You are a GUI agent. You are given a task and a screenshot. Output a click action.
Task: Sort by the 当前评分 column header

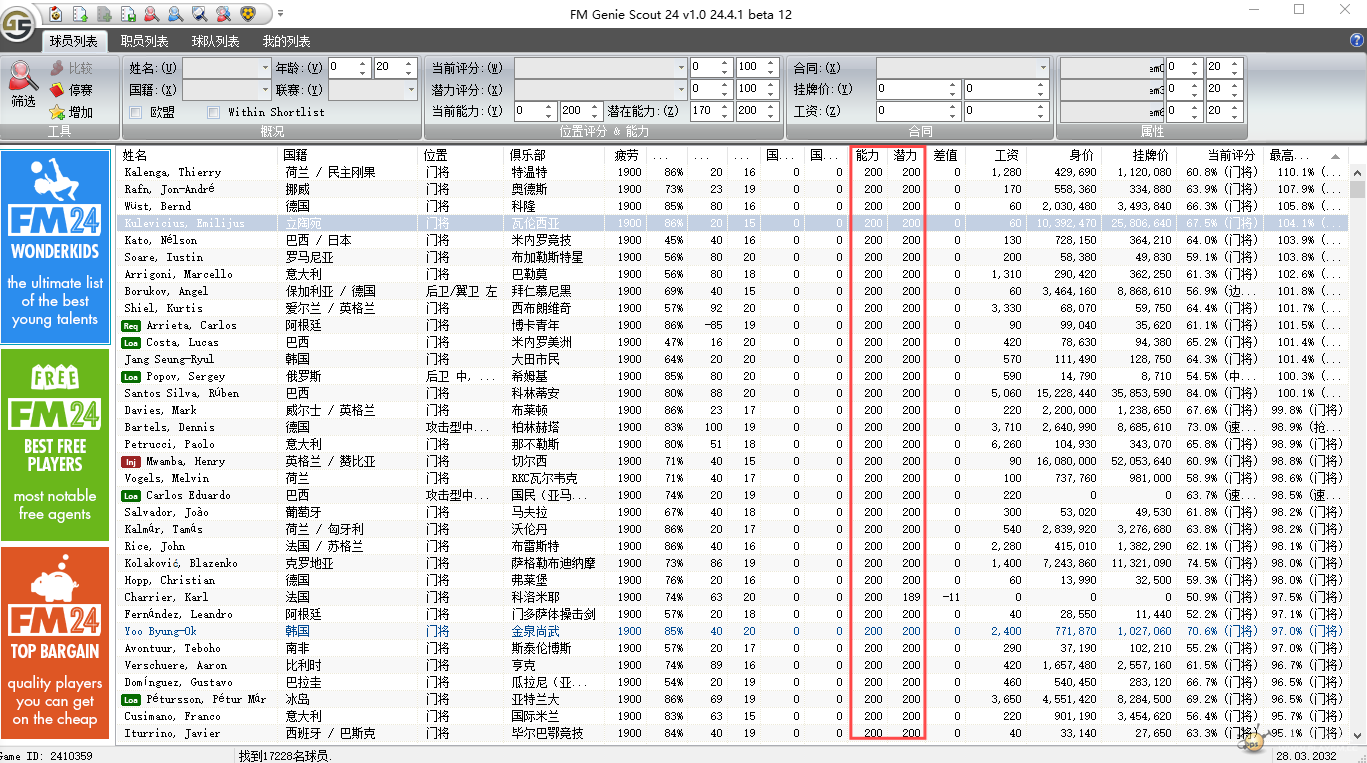[1219, 156]
